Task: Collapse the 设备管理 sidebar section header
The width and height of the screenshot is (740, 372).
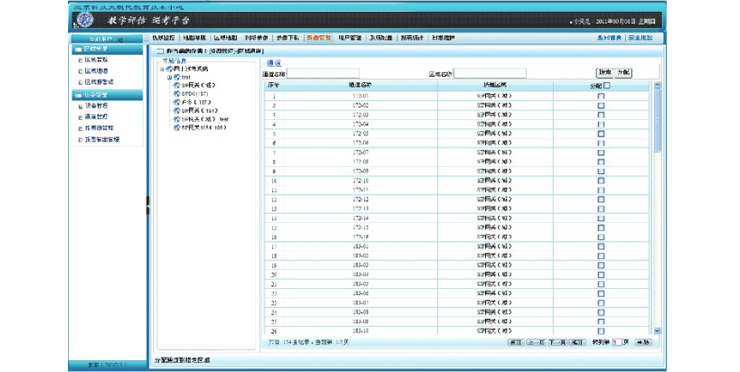Action: point(107,95)
